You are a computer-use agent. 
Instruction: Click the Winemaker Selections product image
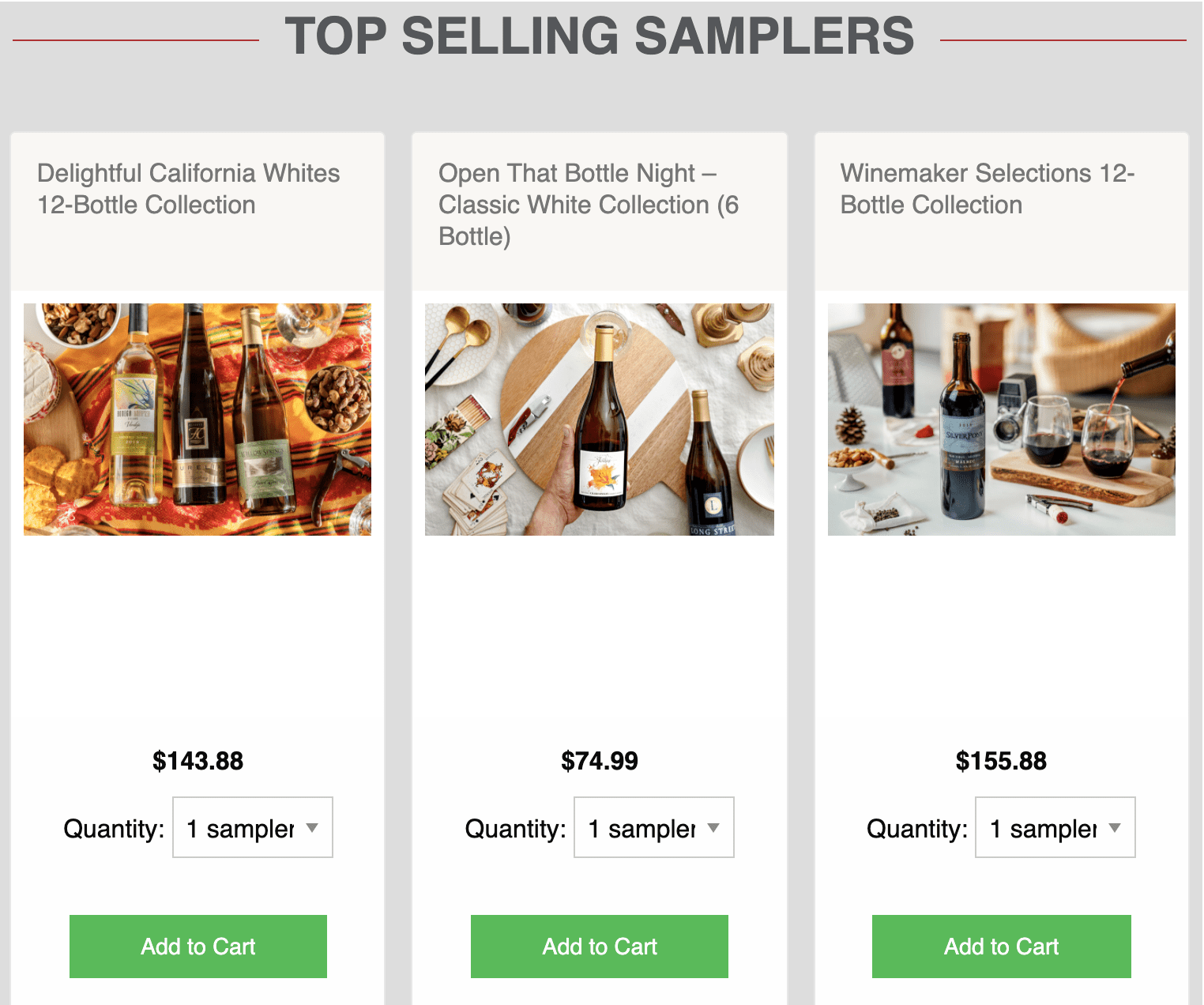(x=1000, y=420)
